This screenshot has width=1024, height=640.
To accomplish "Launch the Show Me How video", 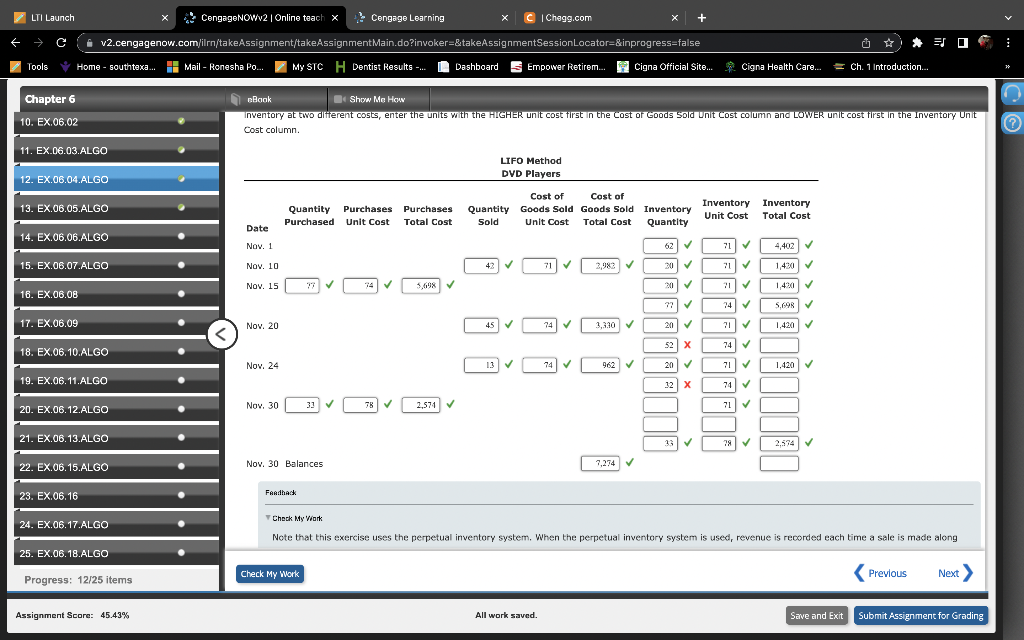I will (378, 99).
